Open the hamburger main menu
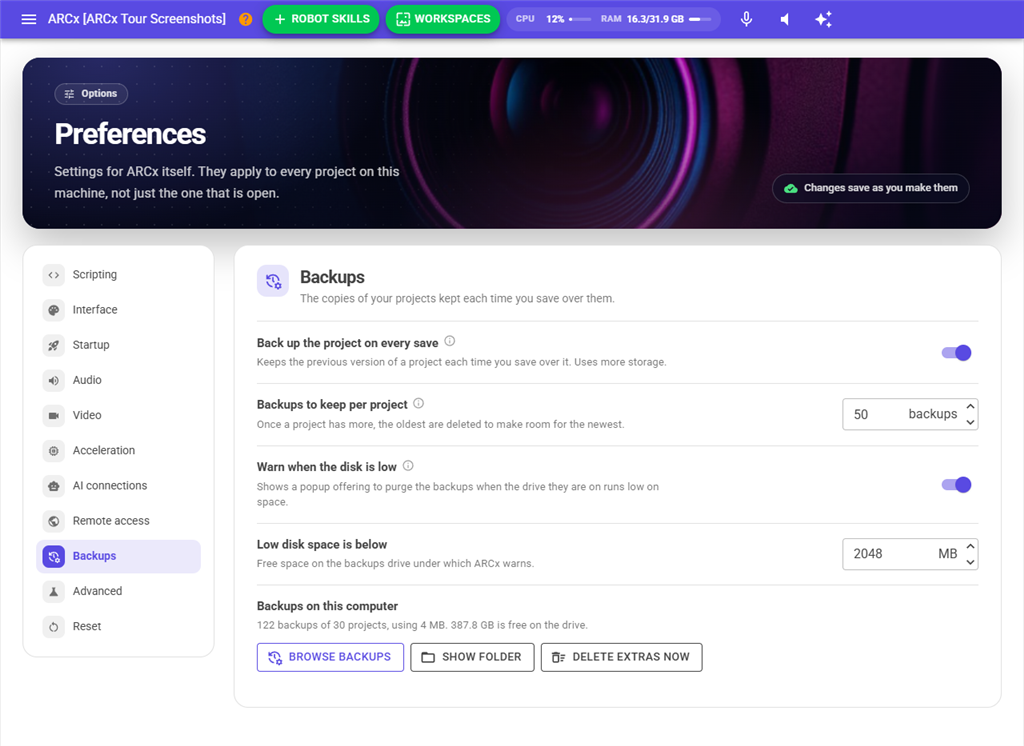This screenshot has width=1024, height=746. (29, 19)
